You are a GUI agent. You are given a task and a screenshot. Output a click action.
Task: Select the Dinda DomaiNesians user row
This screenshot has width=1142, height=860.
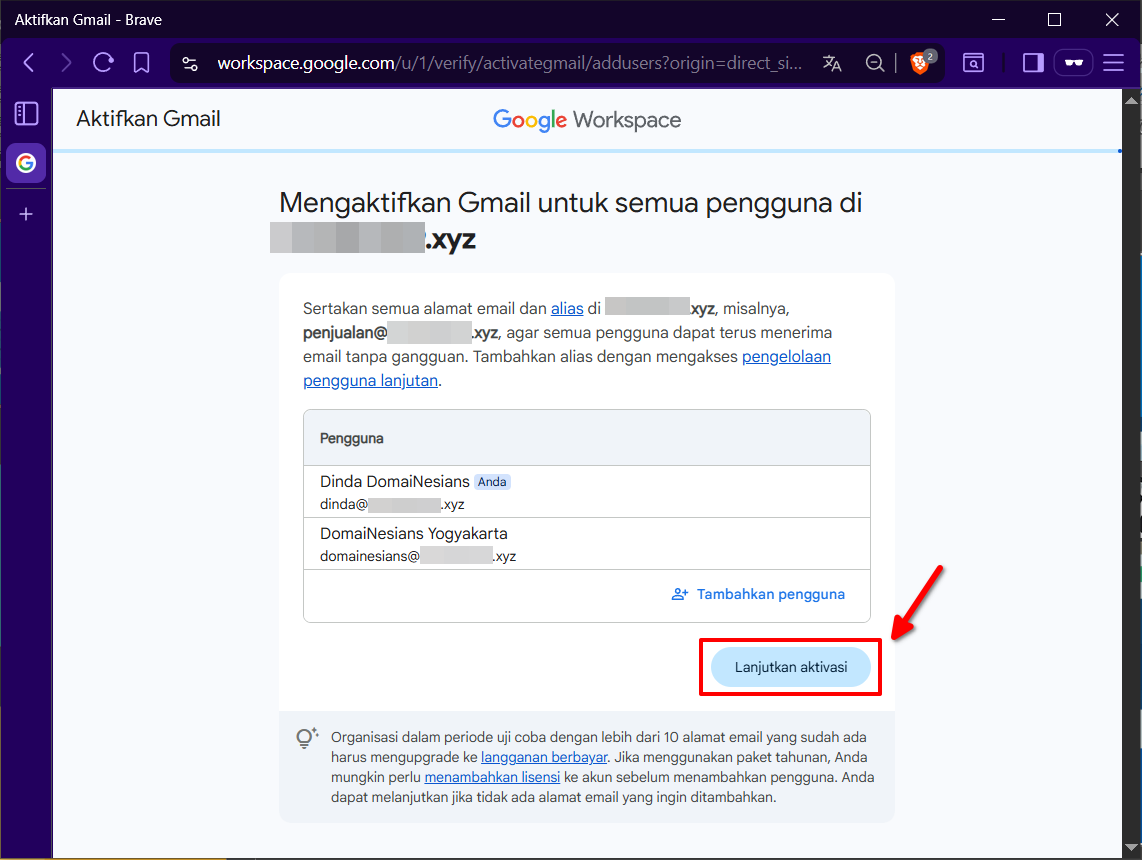click(587, 492)
